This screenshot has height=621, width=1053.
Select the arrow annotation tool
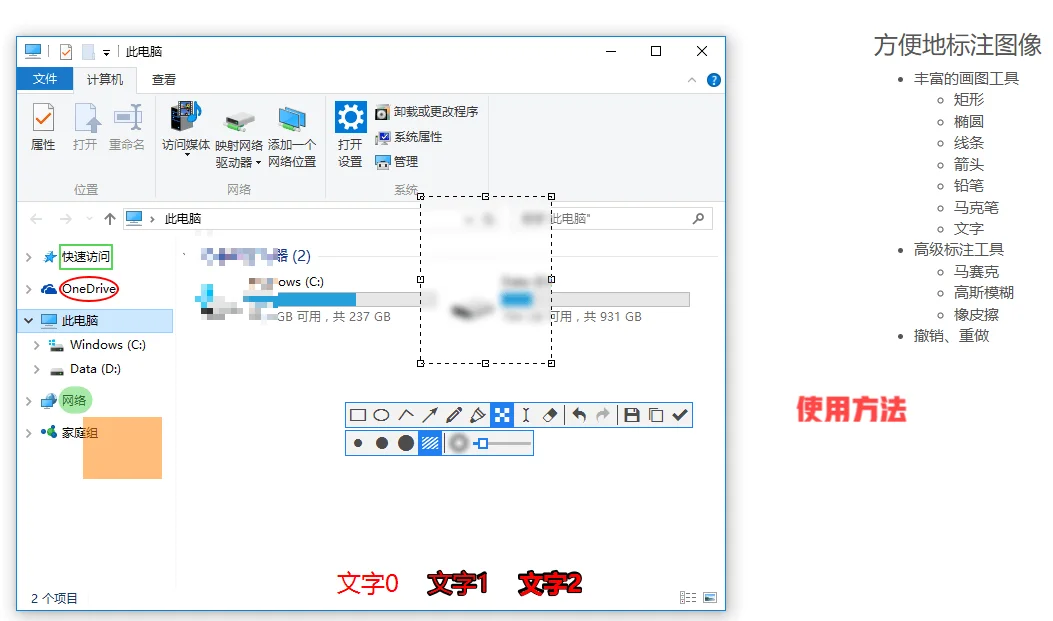430,415
